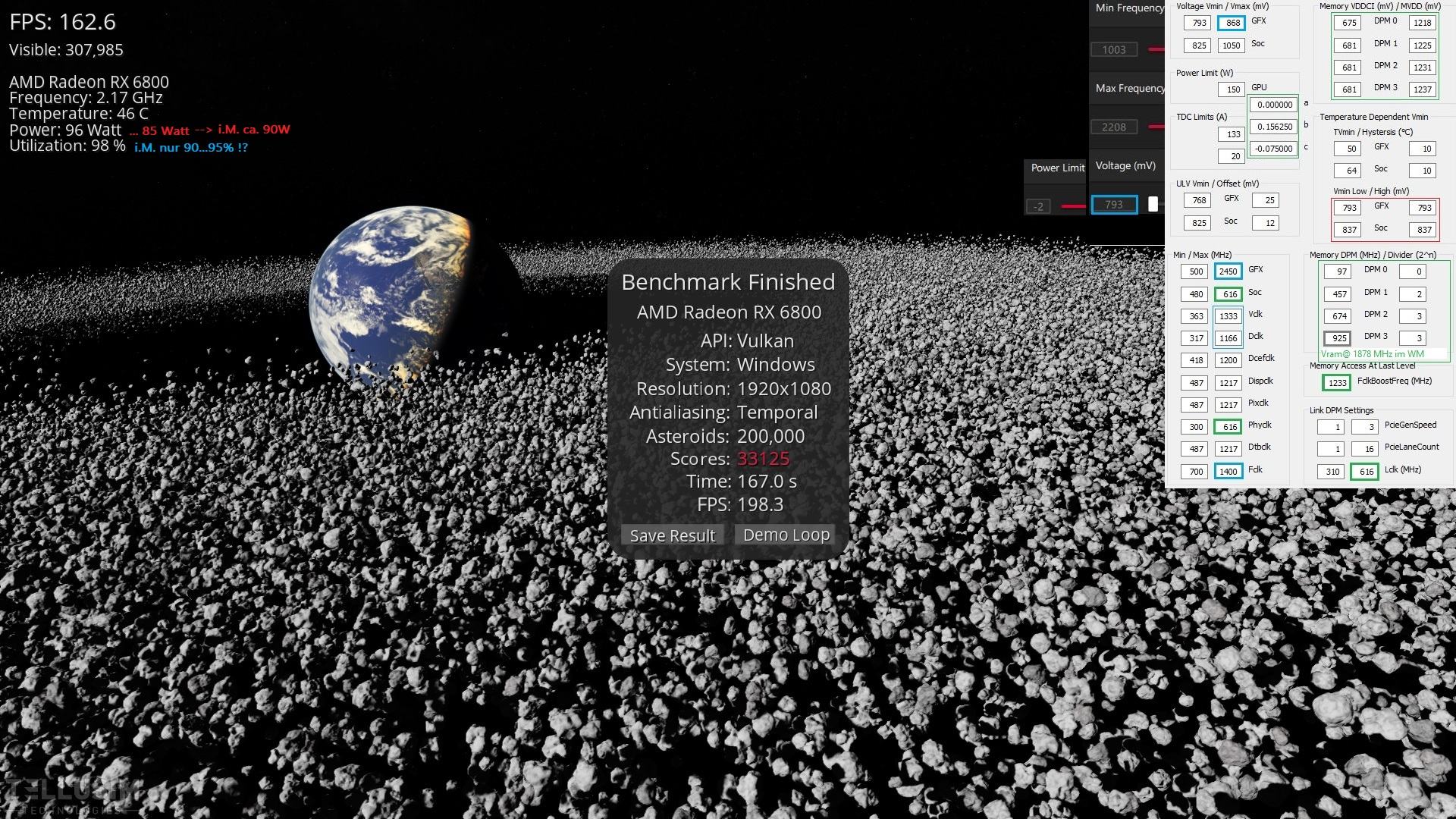Edit the FclkBoostFreq field 1233

1336,383
